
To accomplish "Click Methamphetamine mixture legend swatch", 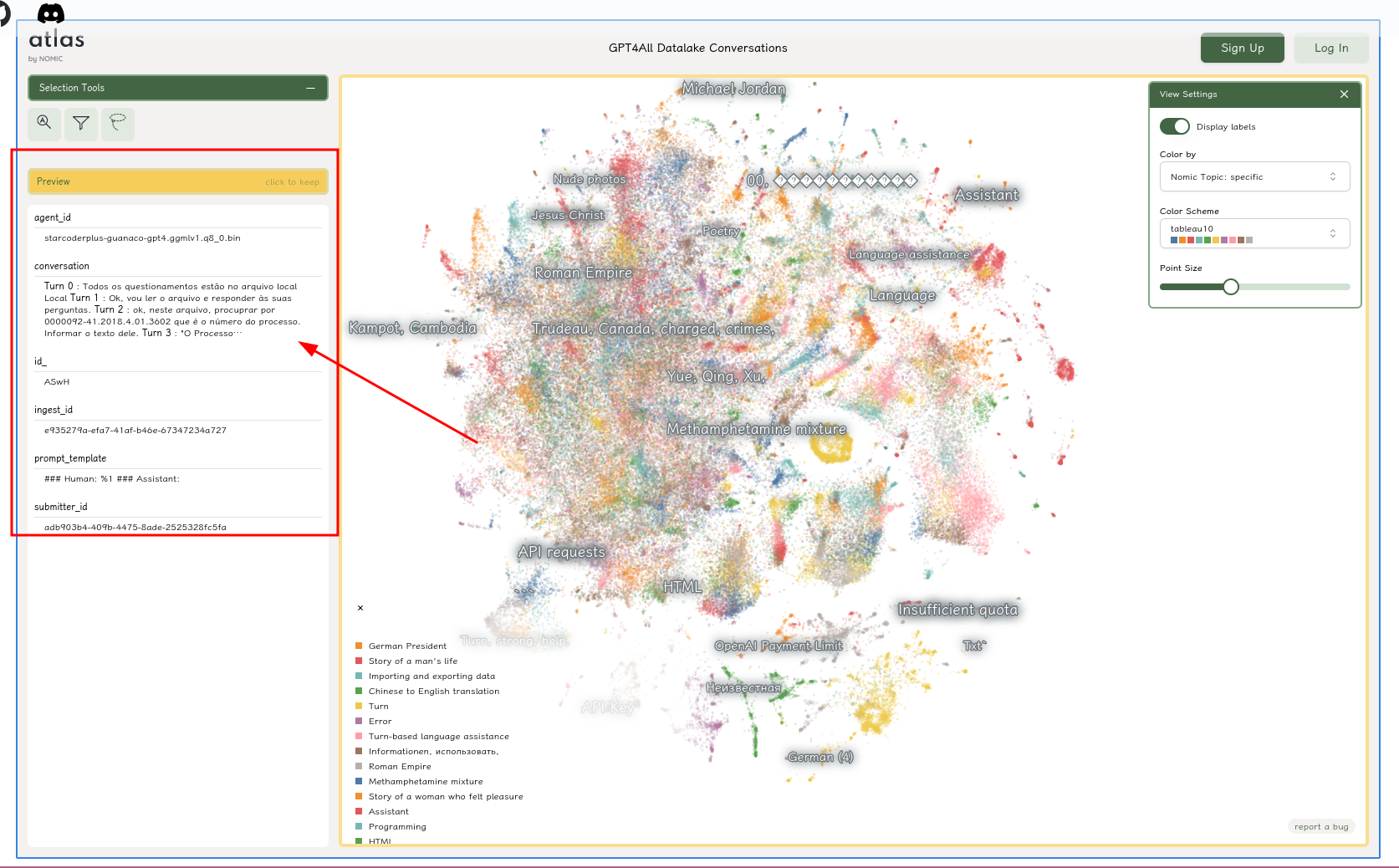I will pyautogui.click(x=359, y=781).
